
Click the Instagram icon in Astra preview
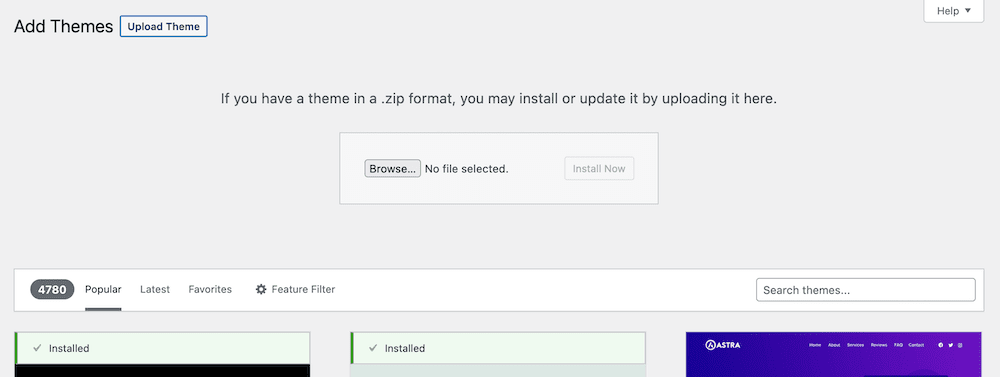960,345
